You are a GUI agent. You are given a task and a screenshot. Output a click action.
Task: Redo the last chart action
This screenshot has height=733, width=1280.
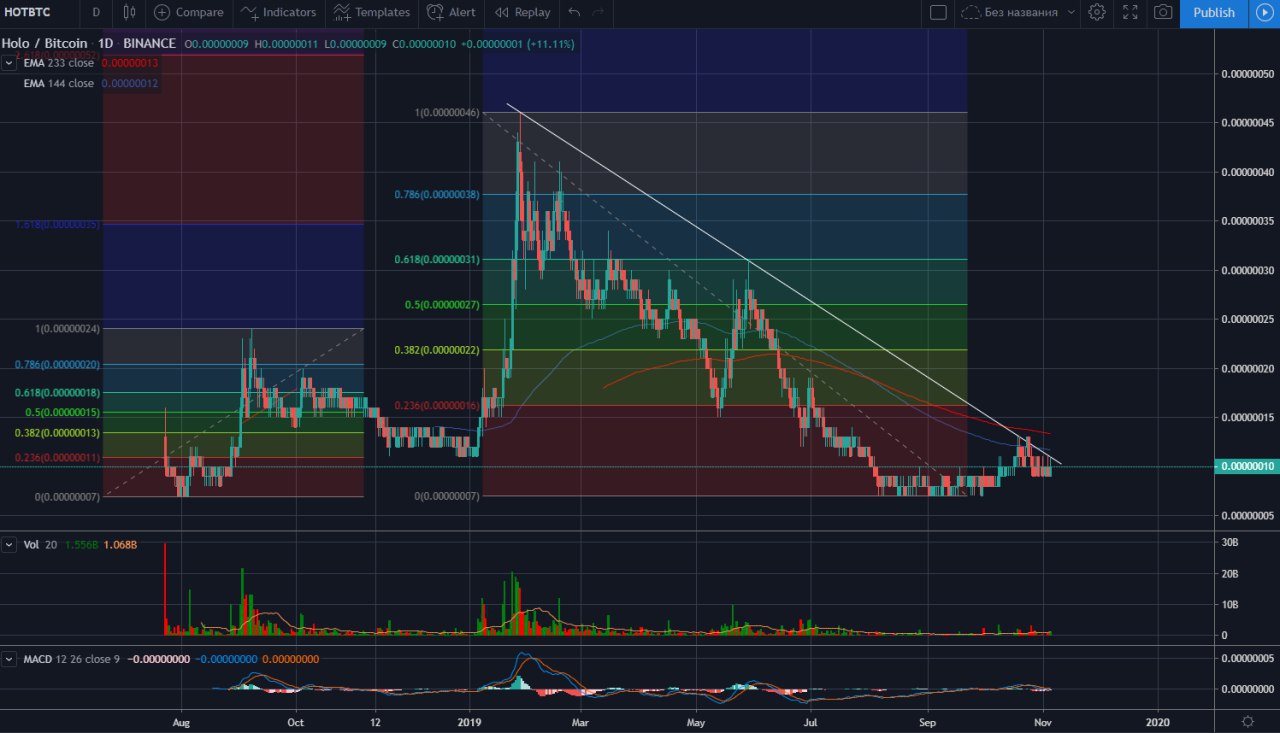[599, 13]
